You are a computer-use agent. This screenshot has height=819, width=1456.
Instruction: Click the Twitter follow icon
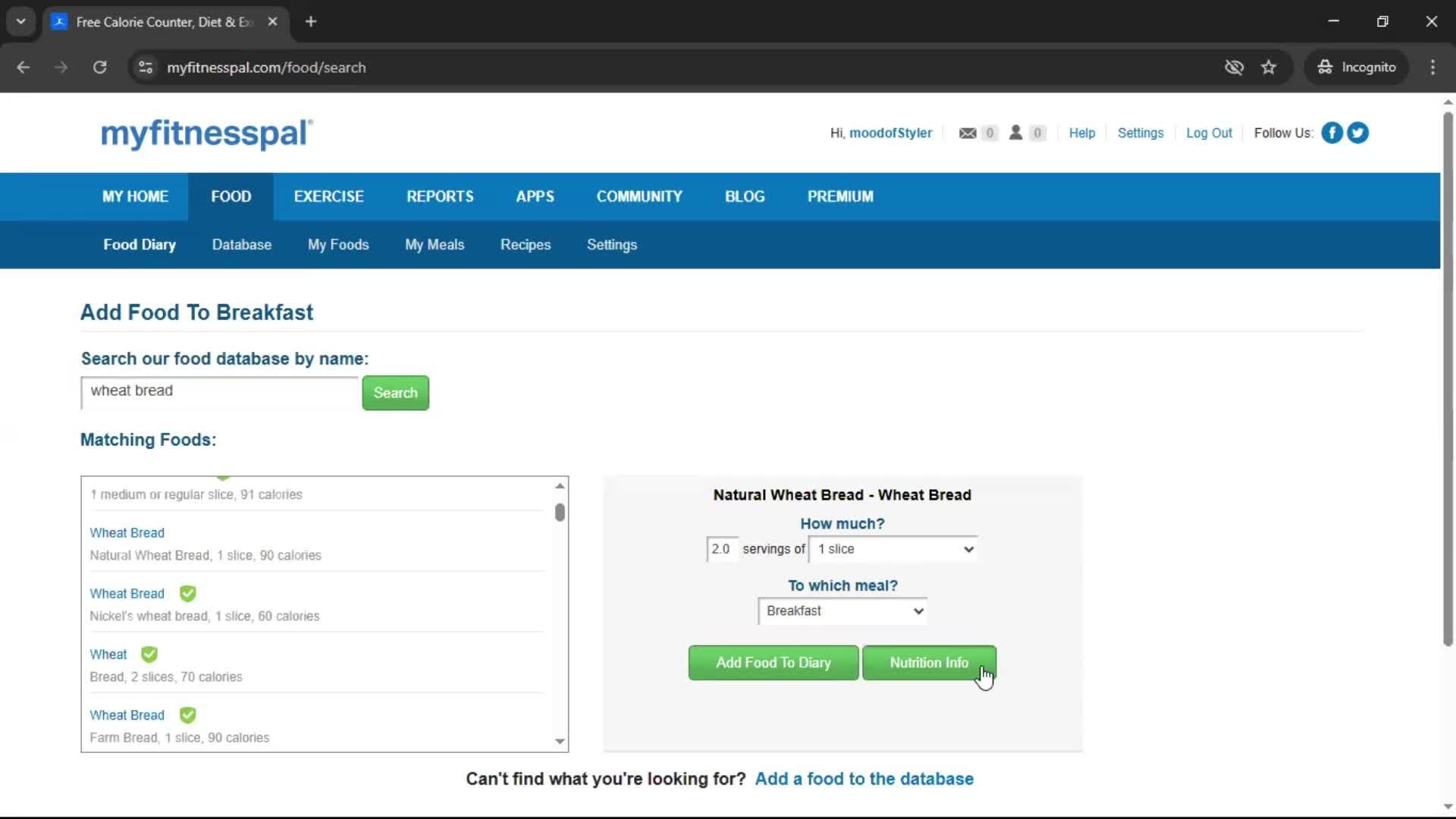click(x=1357, y=133)
